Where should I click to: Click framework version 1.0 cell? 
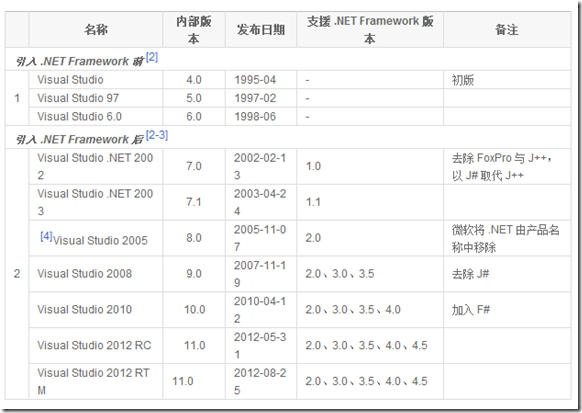[370, 166]
